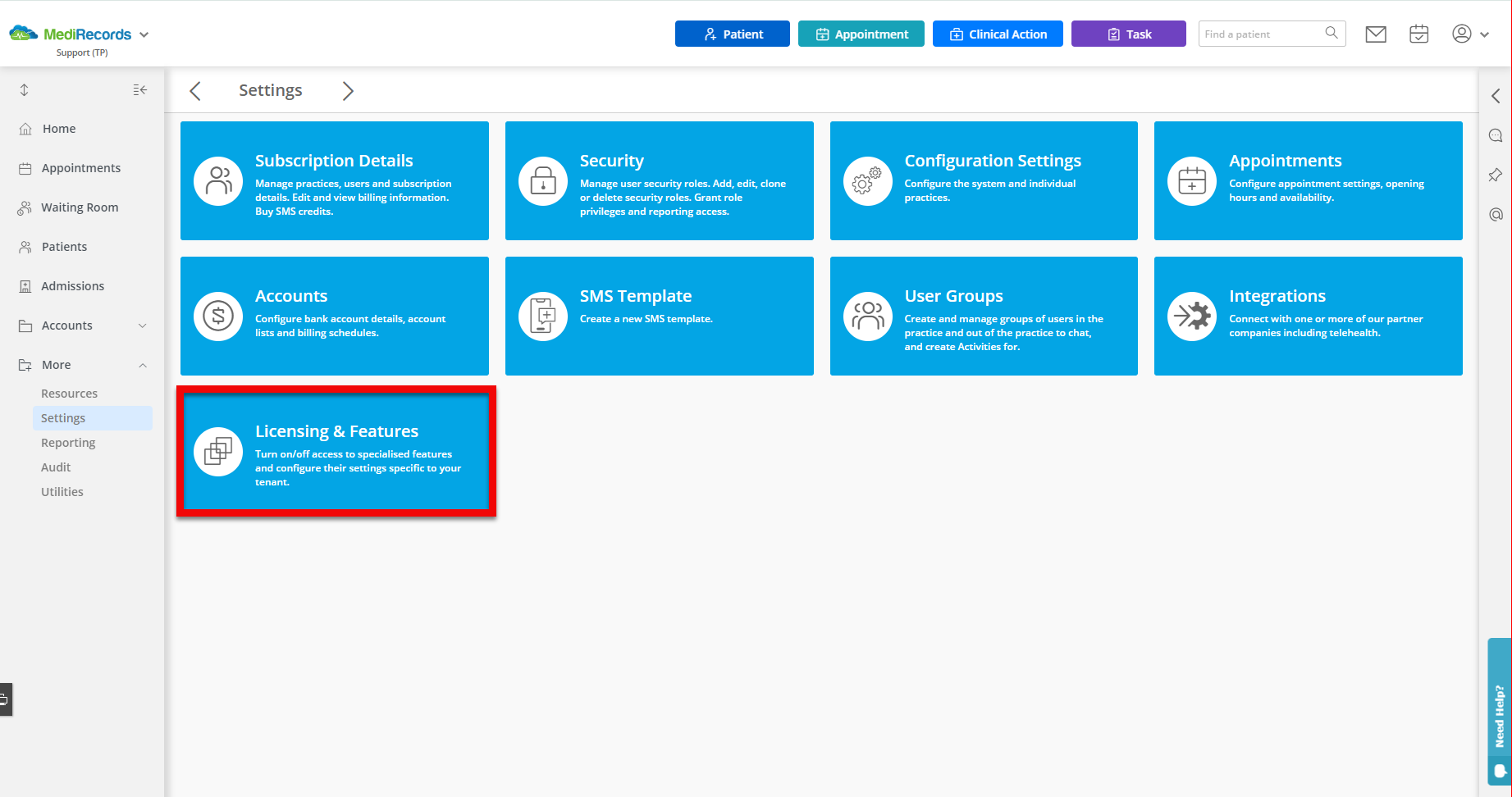The height and width of the screenshot is (797, 1512).
Task: Click the sidebar reorder arrows icon
Action: tap(25, 90)
